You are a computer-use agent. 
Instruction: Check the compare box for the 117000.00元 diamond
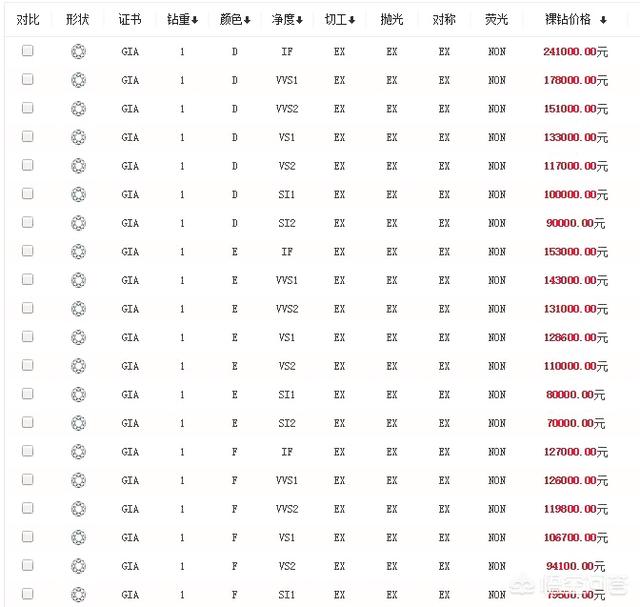pos(27,165)
